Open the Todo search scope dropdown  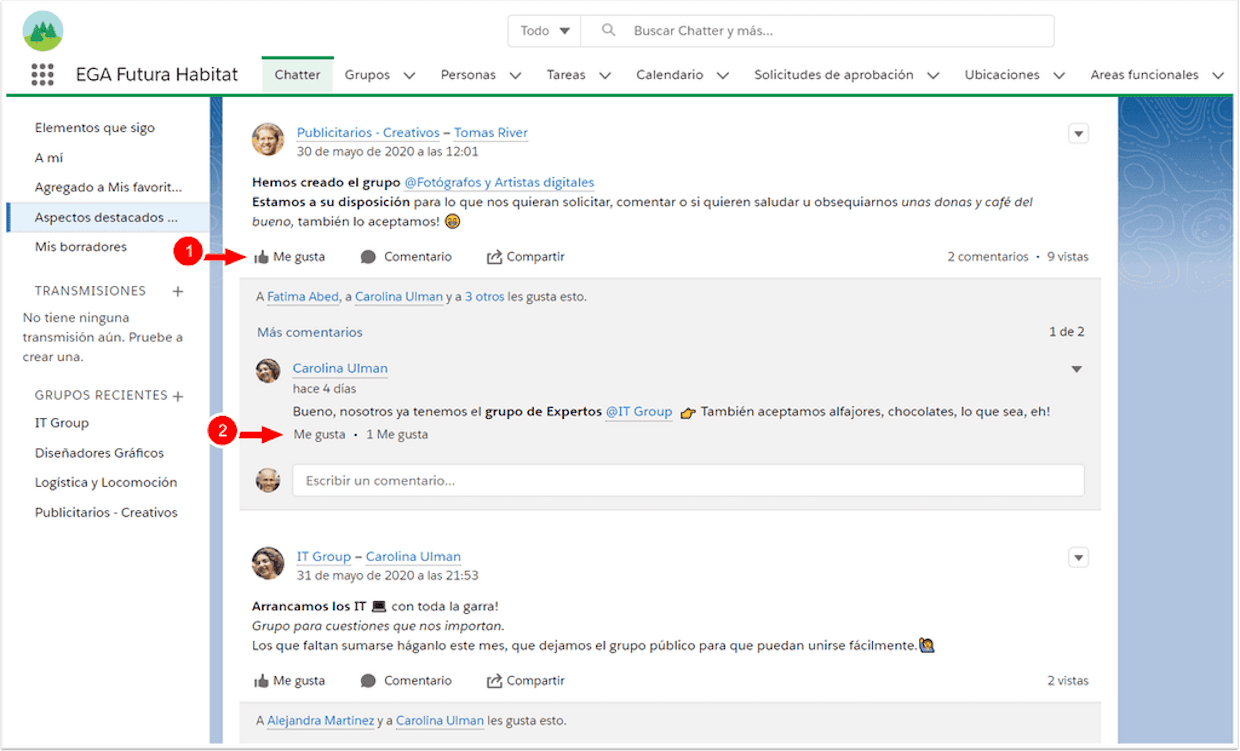click(545, 31)
